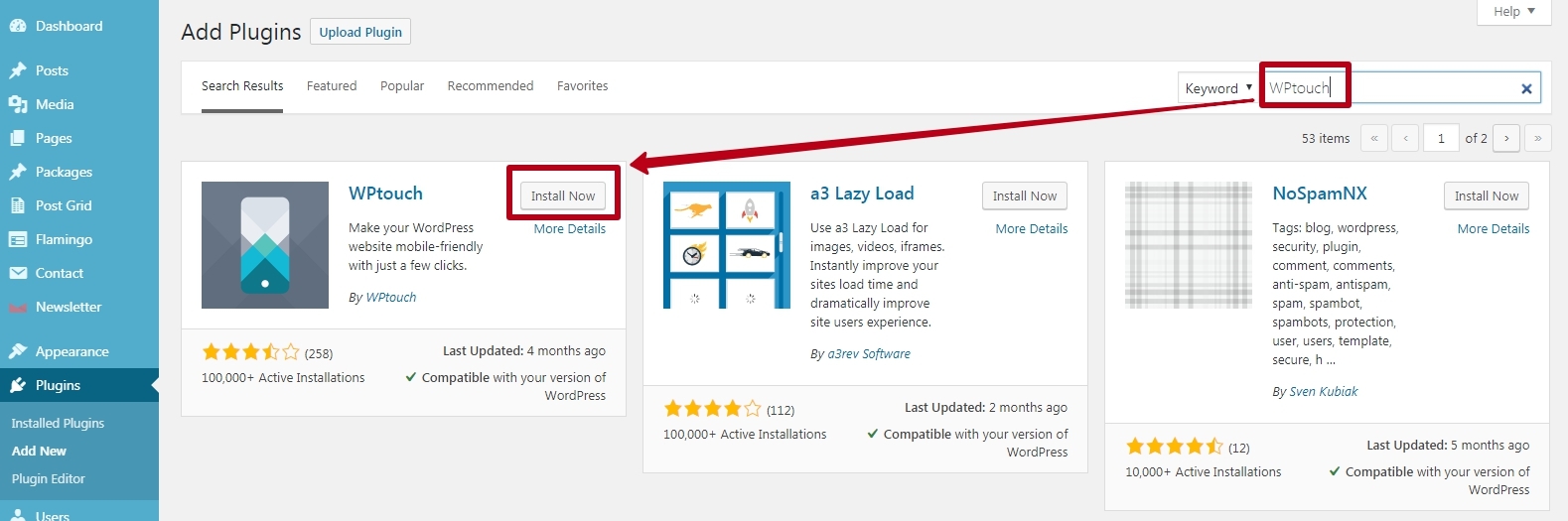
Task: View More Details for WPtouch
Action: pos(570,228)
